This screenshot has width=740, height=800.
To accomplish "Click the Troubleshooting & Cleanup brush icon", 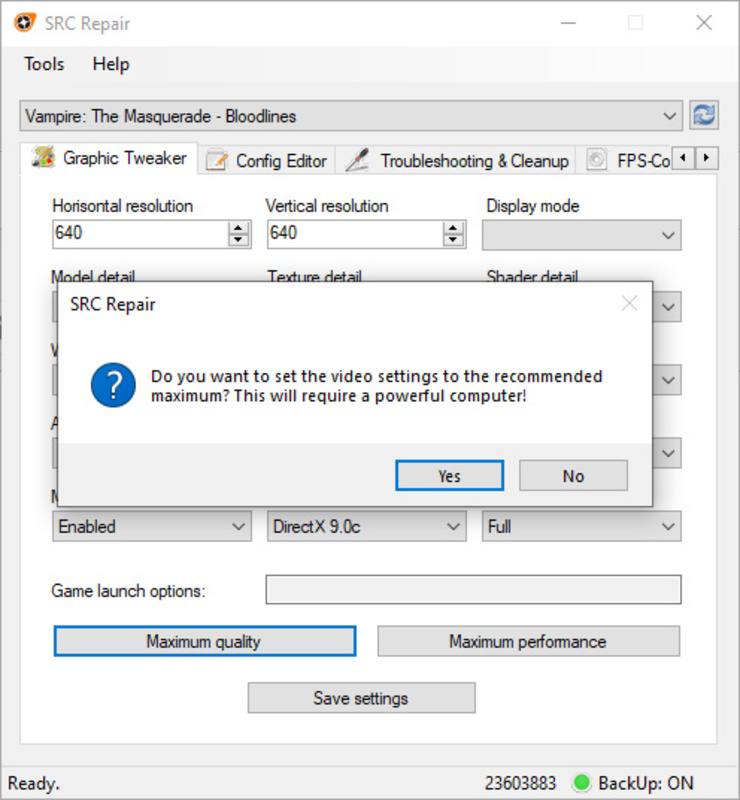I will [357, 160].
